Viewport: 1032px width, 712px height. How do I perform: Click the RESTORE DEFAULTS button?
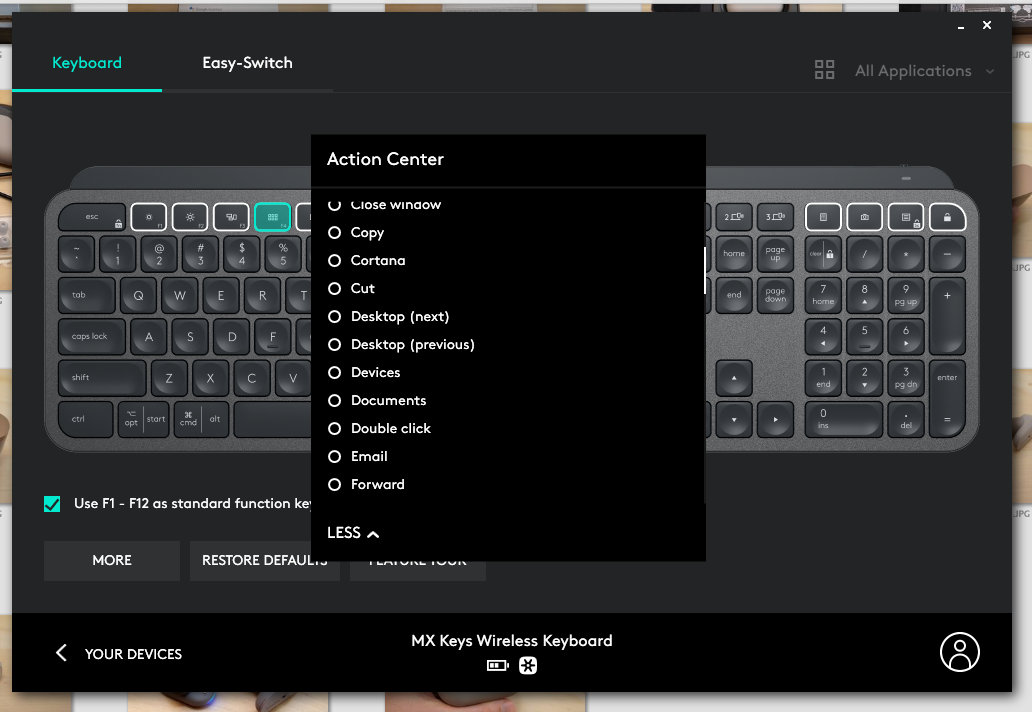point(265,561)
